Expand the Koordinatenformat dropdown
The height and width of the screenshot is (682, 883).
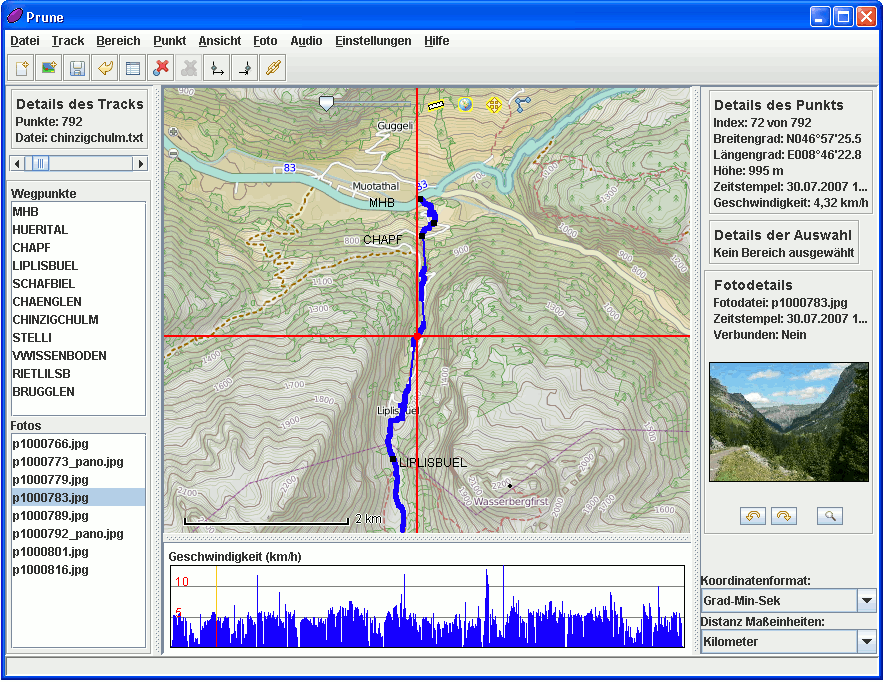867,601
